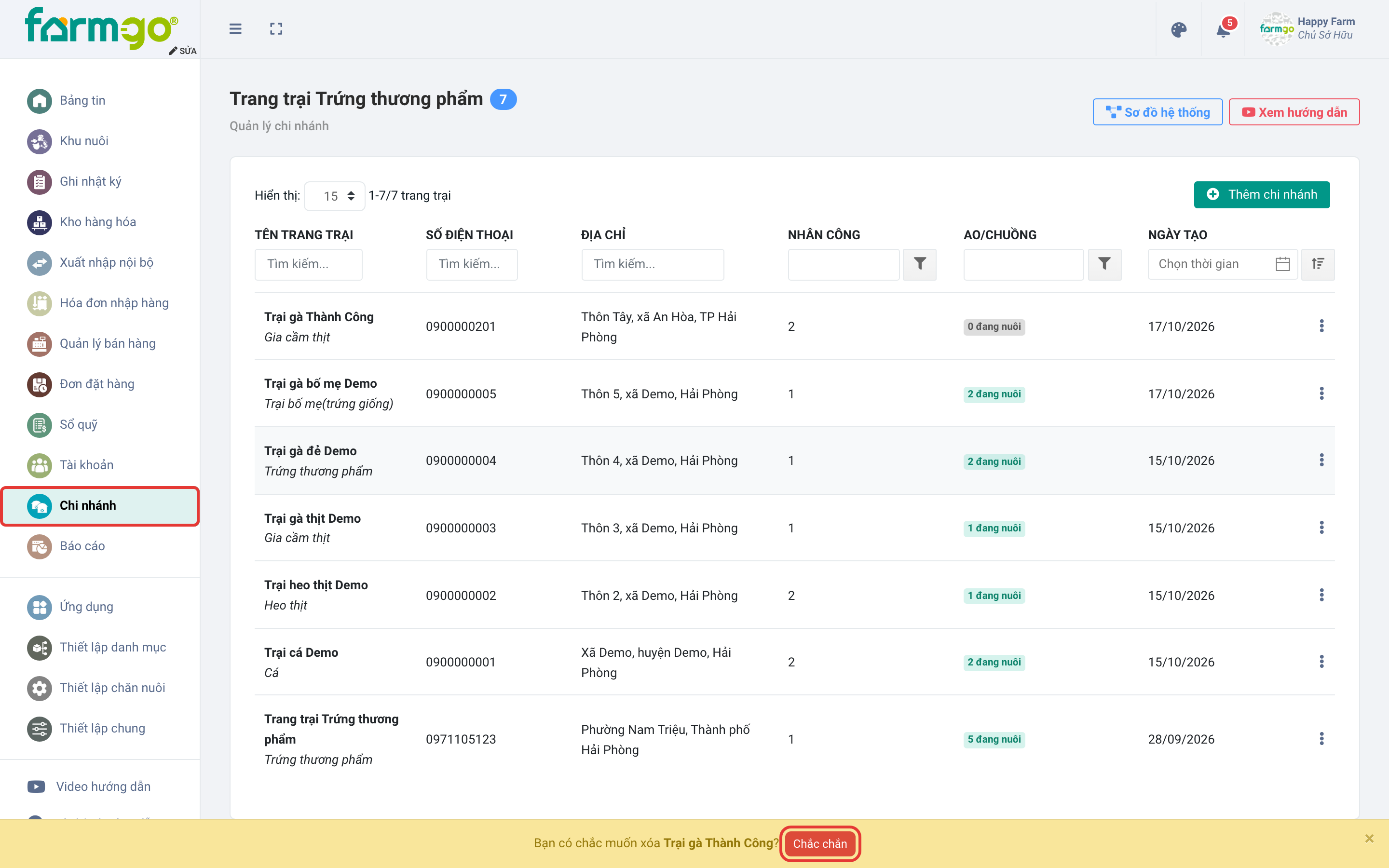Click the Số điện thoại search field
1389x868 pixels.
coord(472,264)
